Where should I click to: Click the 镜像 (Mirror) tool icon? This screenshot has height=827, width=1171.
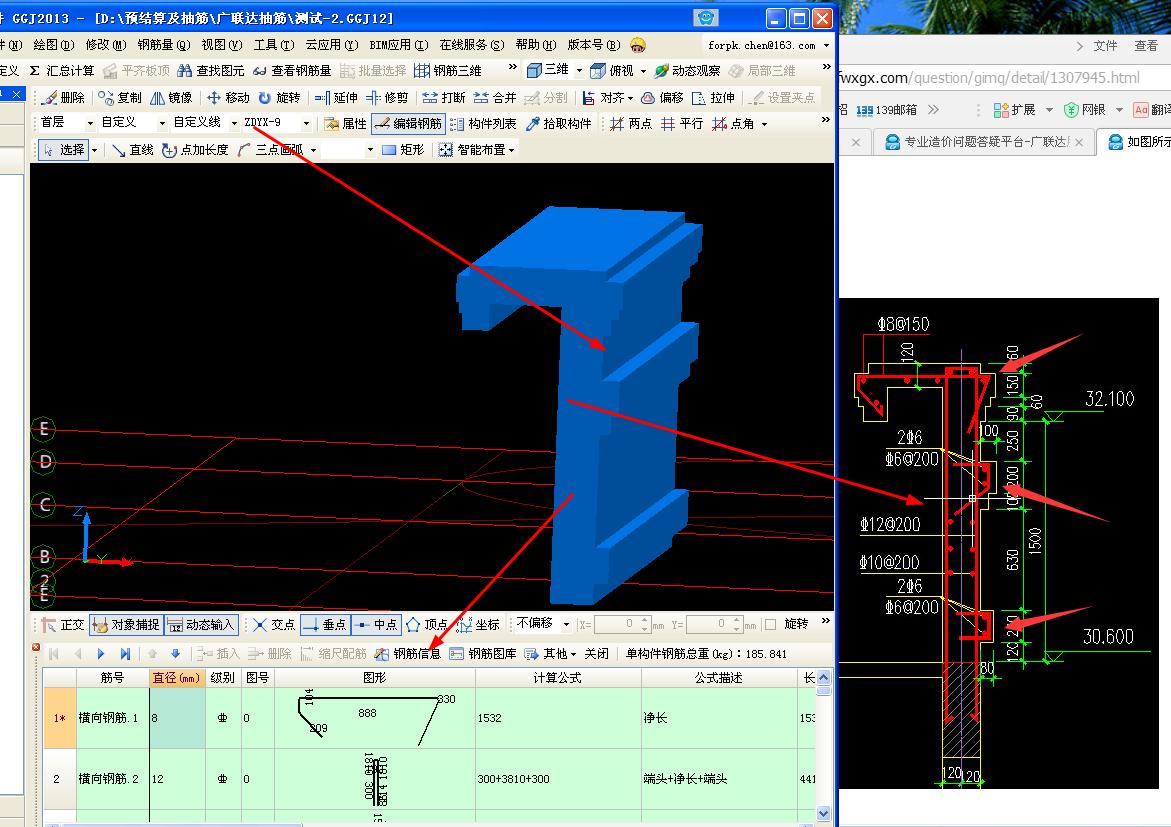pos(171,98)
